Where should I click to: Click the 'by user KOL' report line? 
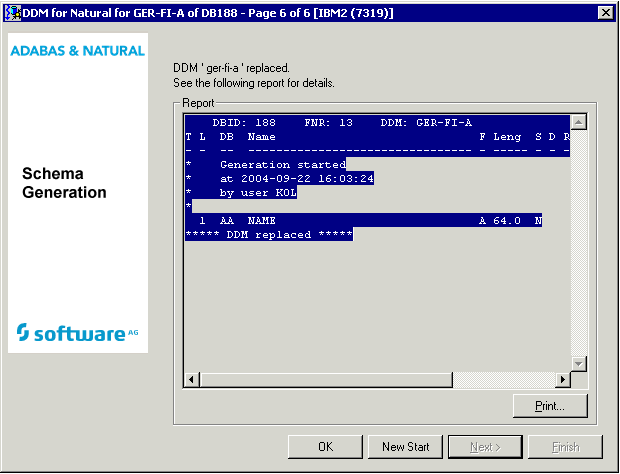pos(257,192)
